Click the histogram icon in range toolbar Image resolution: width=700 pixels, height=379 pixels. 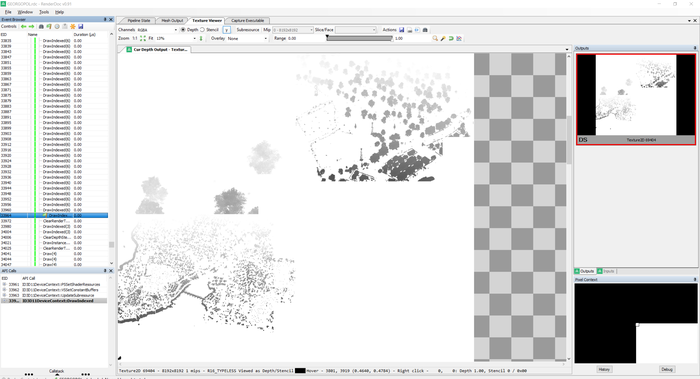(x=459, y=38)
